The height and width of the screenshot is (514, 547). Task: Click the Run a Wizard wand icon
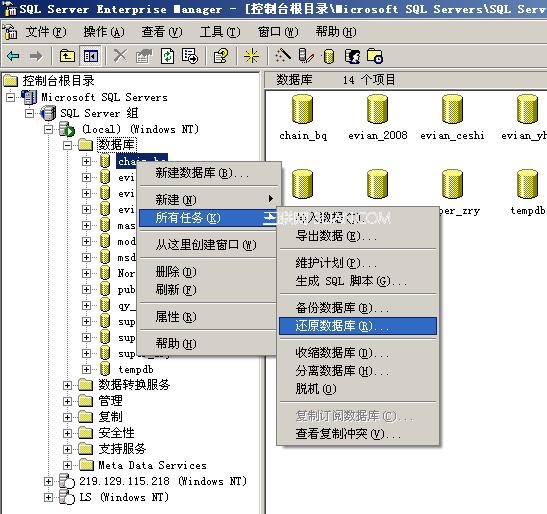click(x=283, y=55)
